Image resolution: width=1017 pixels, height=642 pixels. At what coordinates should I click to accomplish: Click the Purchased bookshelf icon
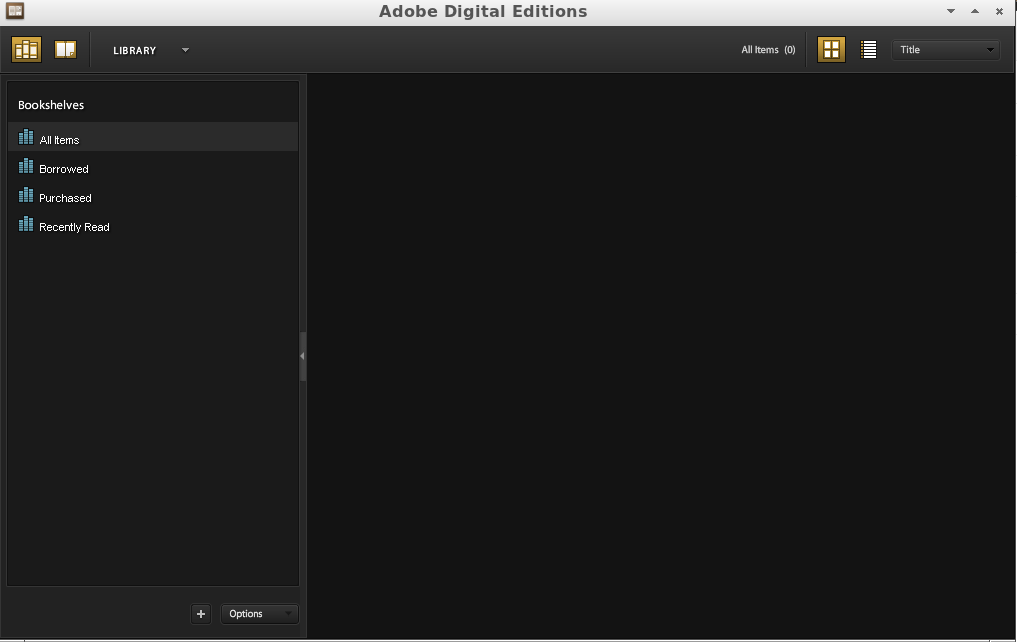coord(26,195)
